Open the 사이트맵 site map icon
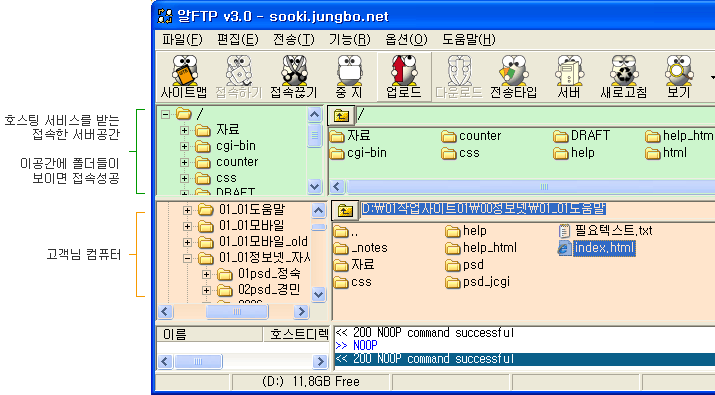The width and height of the screenshot is (715, 395). 184,77
